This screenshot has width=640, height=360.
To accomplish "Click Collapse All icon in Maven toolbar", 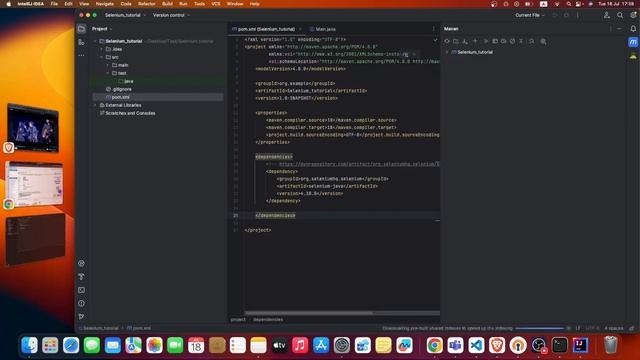I will point(521,41).
